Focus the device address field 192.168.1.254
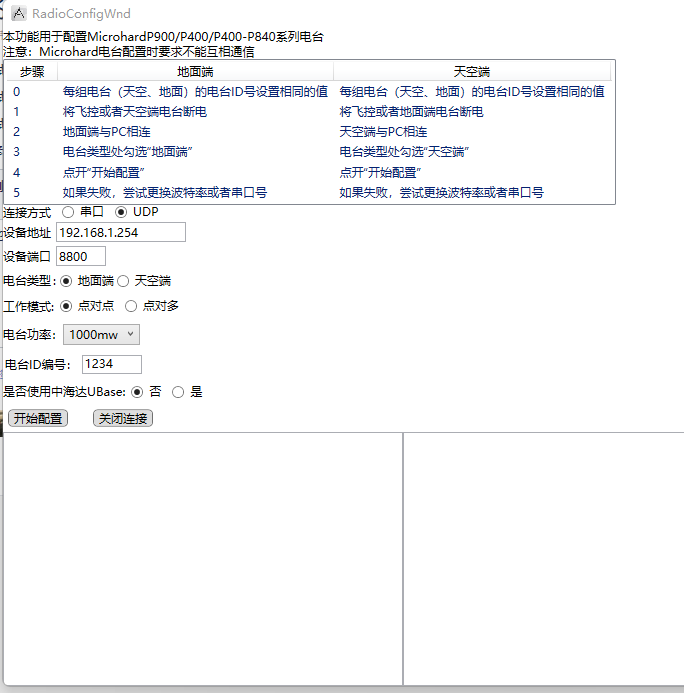This screenshot has width=684, height=693. pos(121,232)
